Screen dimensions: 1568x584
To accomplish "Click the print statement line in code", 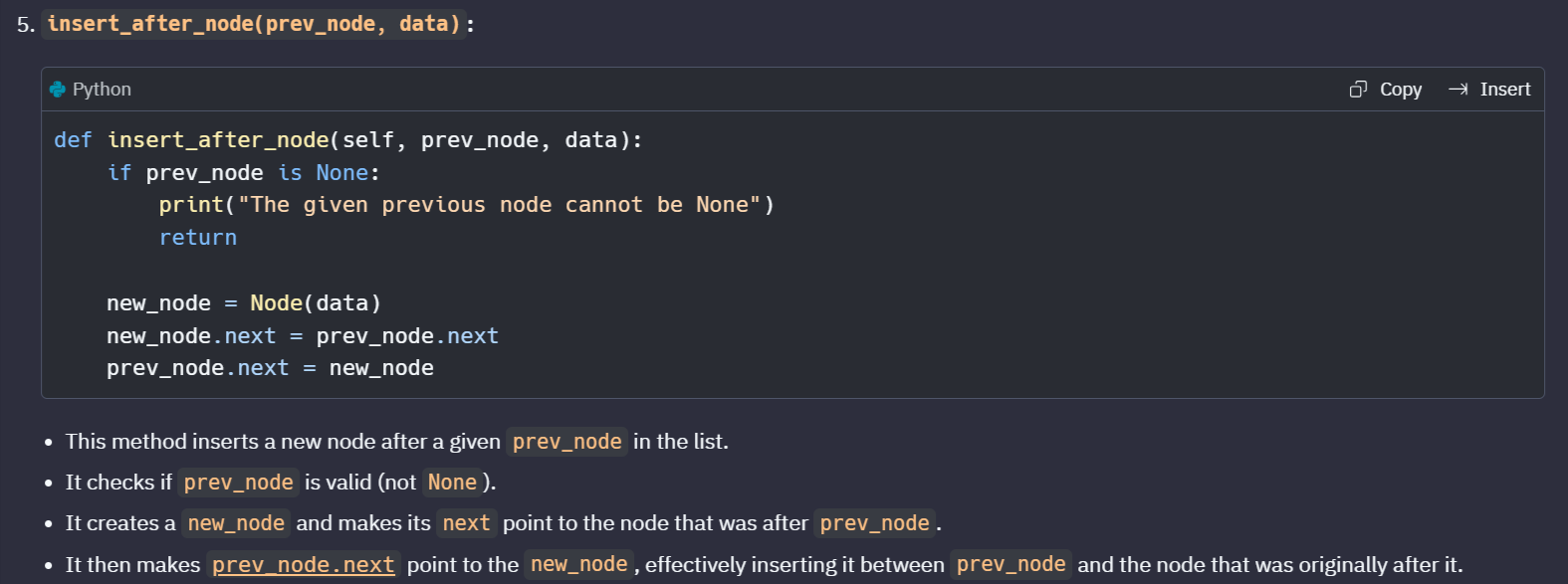I will click(x=466, y=205).
